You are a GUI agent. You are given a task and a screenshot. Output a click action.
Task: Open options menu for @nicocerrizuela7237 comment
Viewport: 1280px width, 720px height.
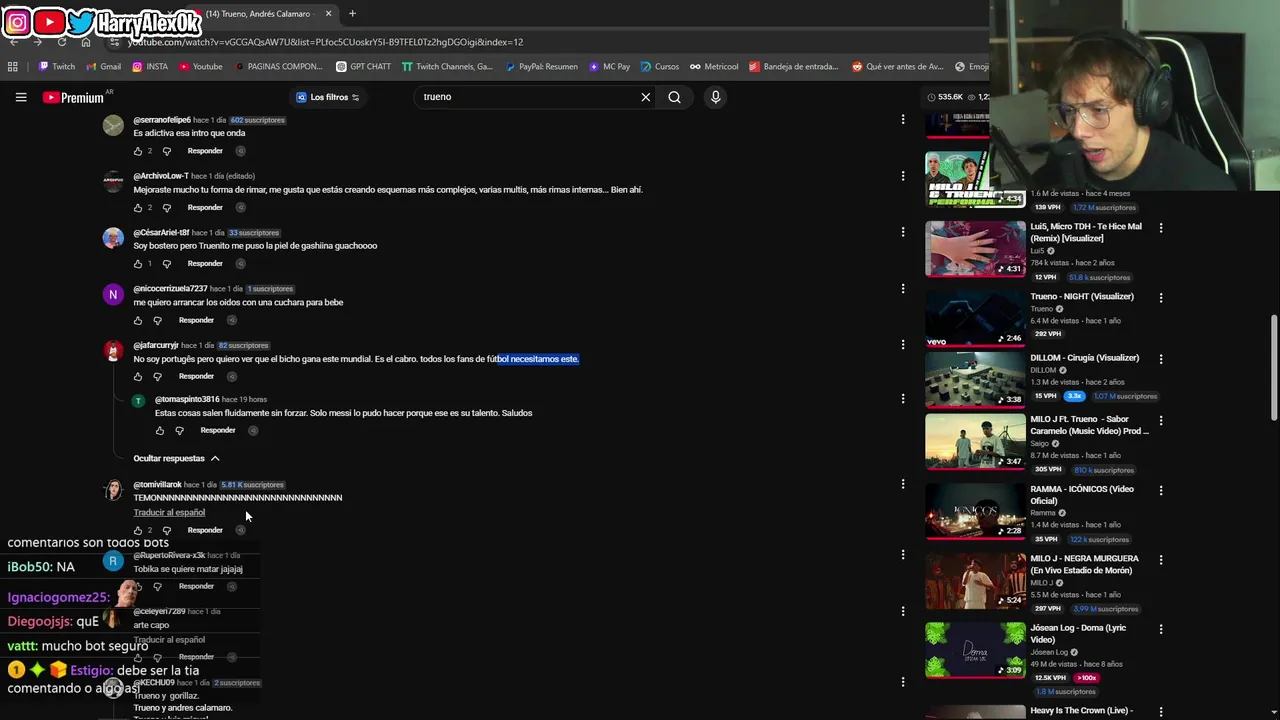pyautogui.click(x=903, y=289)
